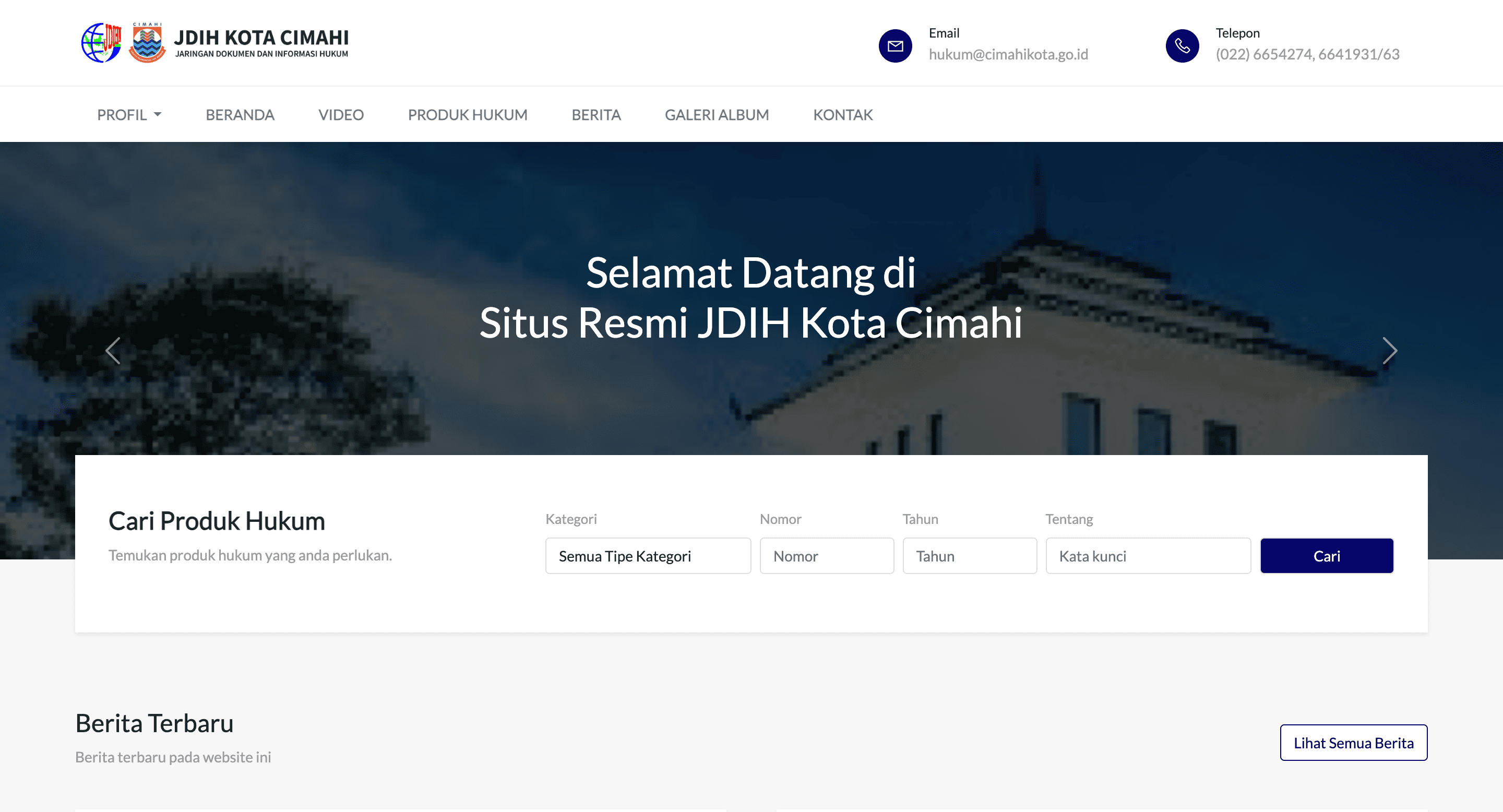
Task: Click 'Temukan produk hukum yang anda perlukan' text
Action: (250, 555)
